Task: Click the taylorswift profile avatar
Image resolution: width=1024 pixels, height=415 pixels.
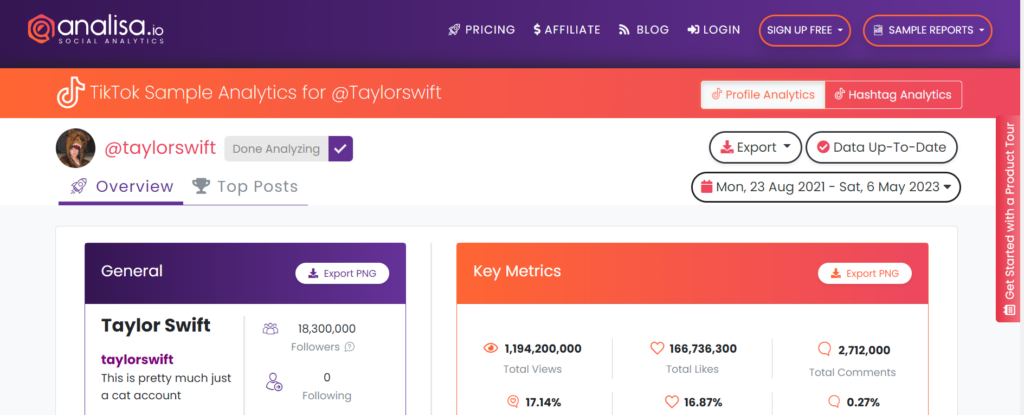Action: click(76, 148)
